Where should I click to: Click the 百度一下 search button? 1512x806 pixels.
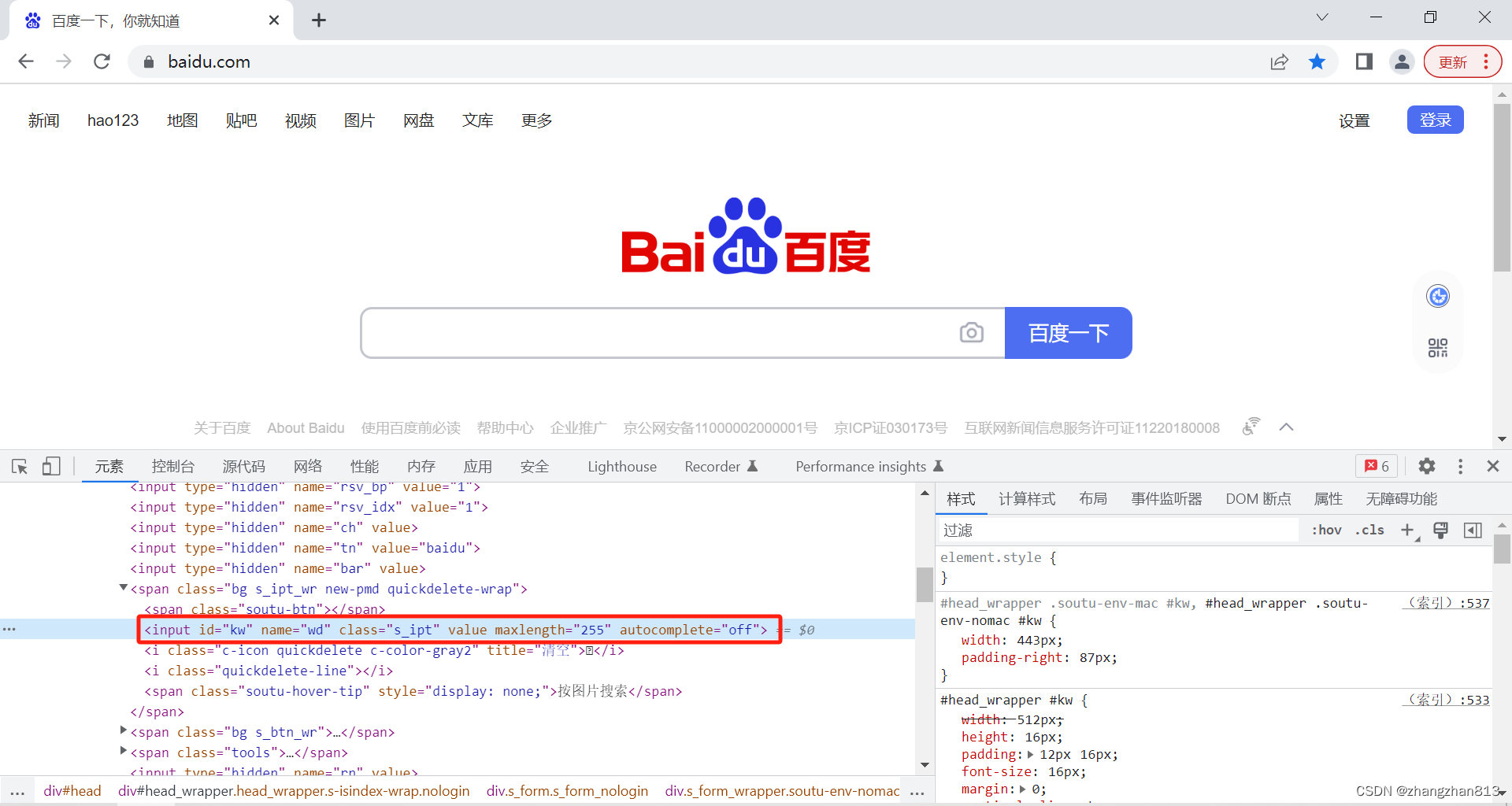[x=1068, y=333]
